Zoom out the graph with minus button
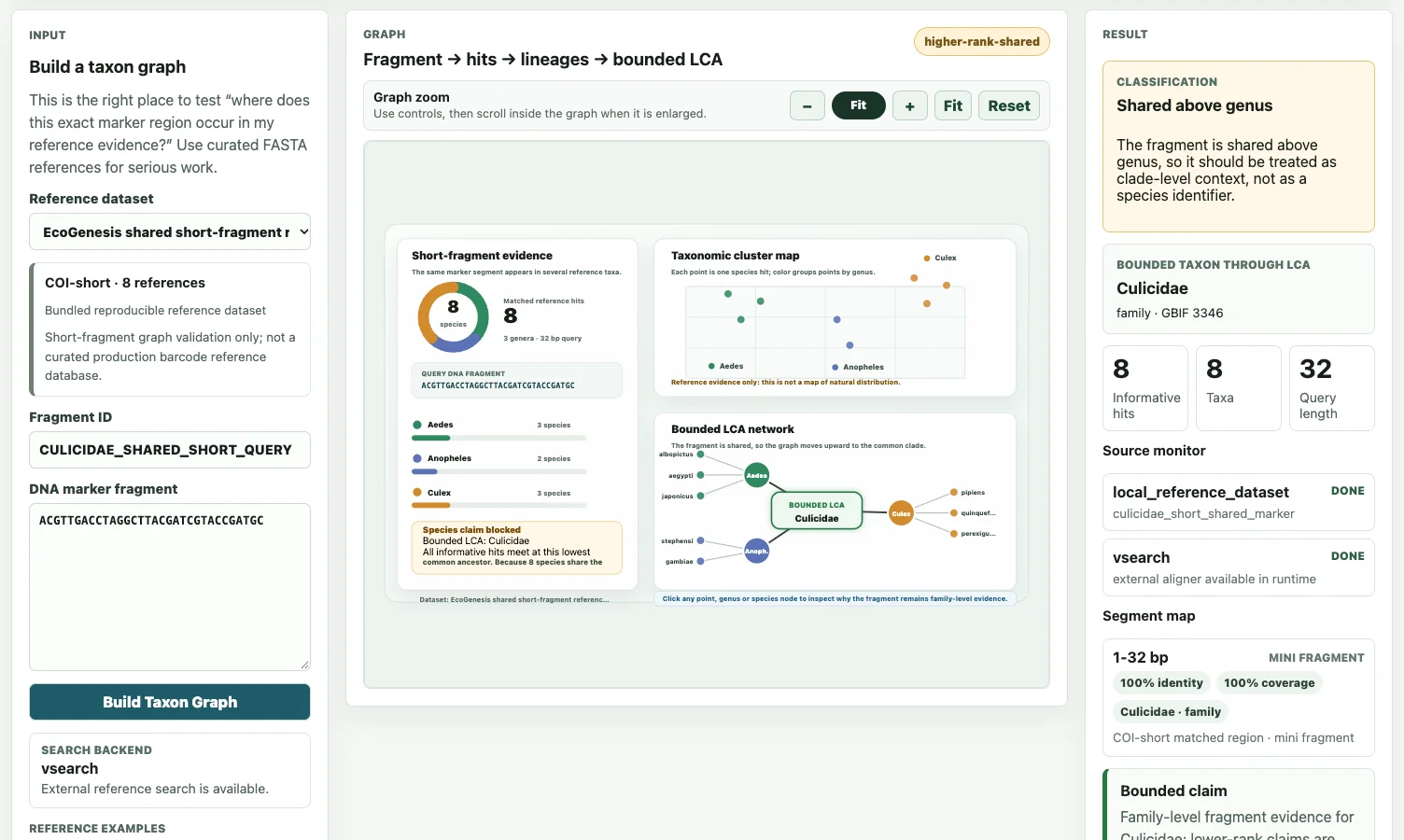Screen dimensions: 1404x840 807,105
